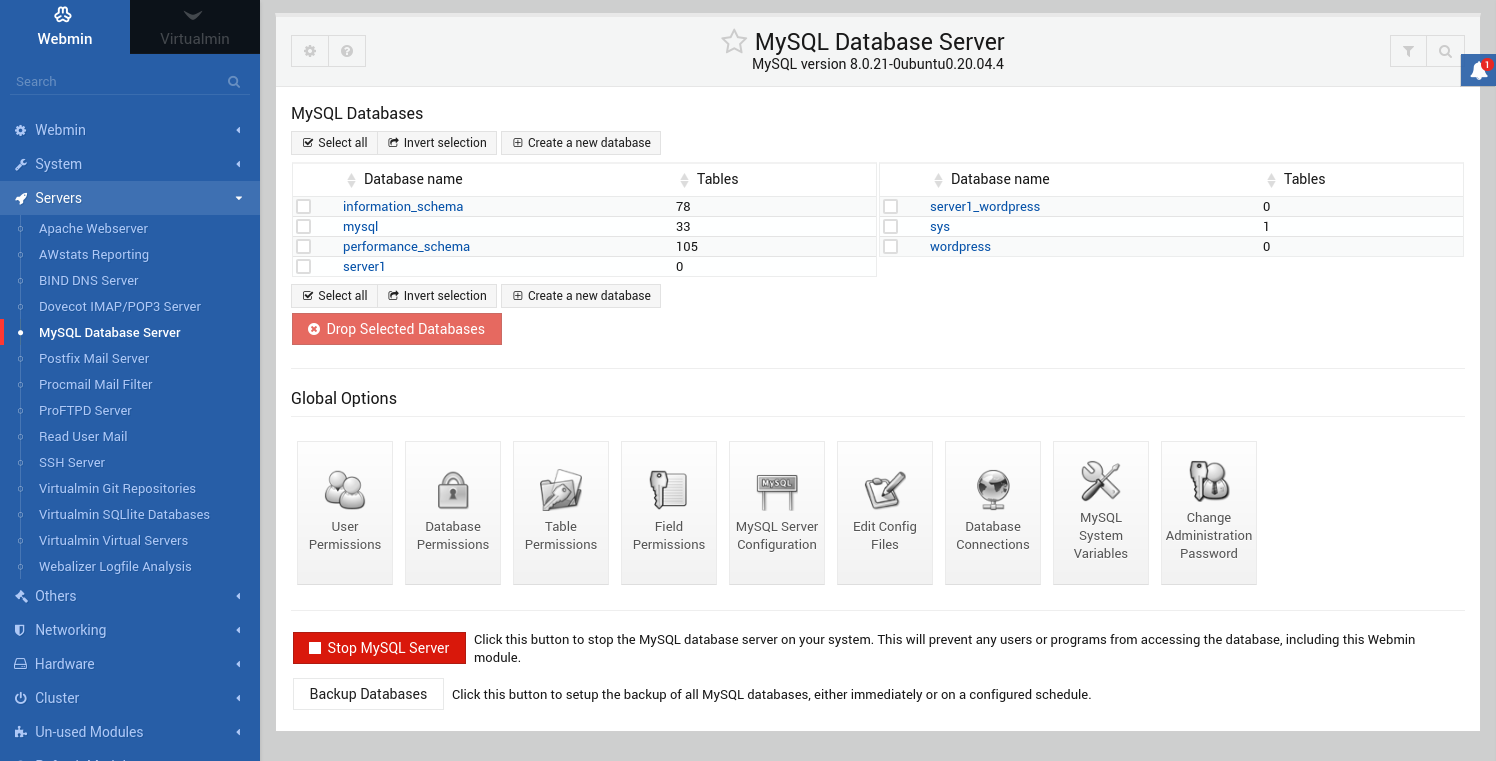
Task: Click top Invert selection button
Action: point(437,143)
